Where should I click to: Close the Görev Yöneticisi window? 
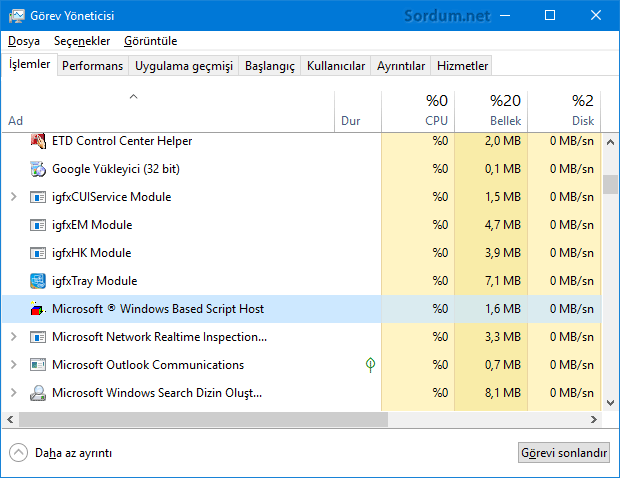click(596, 15)
